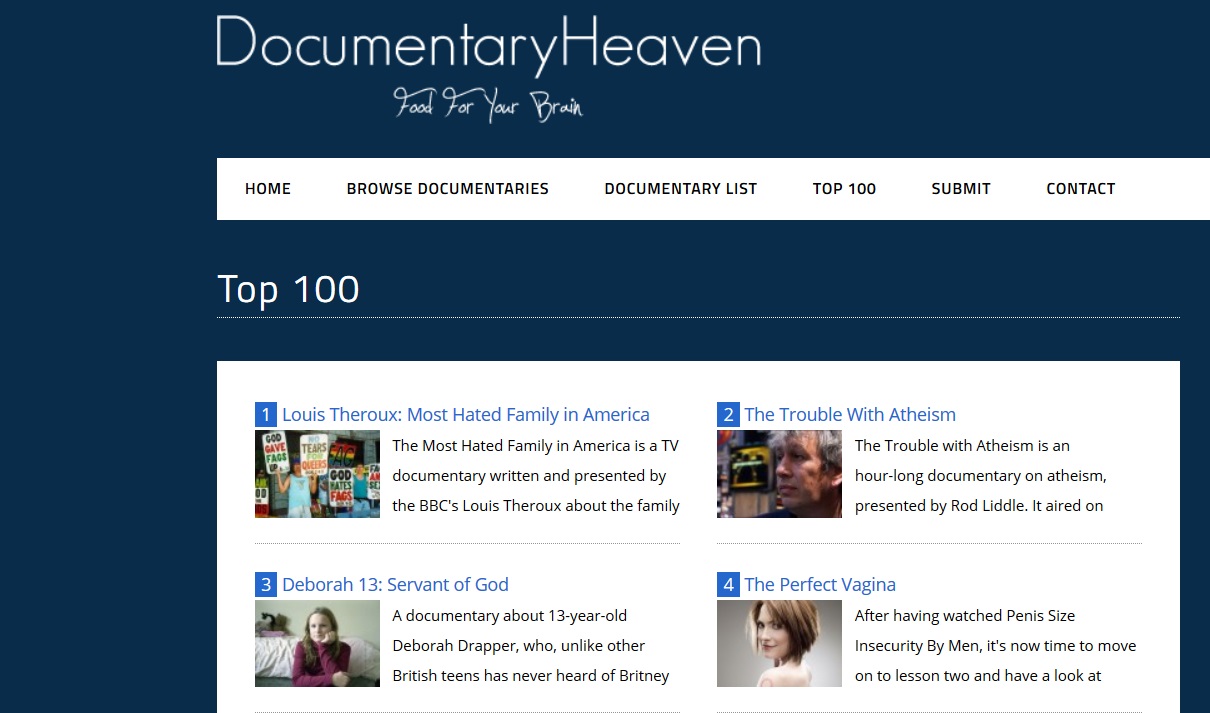
Task: Select Top 100 in the navigation bar
Action: pyautogui.click(x=844, y=189)
